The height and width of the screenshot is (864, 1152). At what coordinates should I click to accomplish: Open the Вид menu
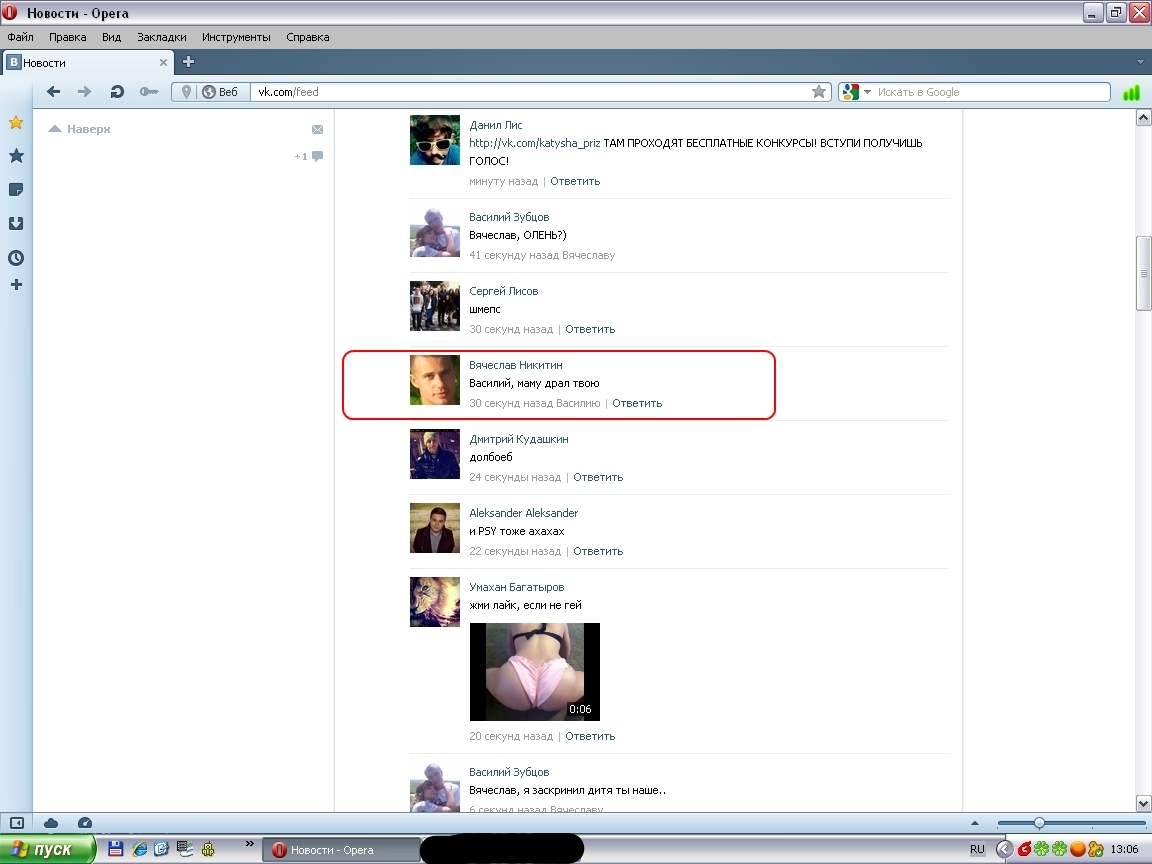point(112,37)
